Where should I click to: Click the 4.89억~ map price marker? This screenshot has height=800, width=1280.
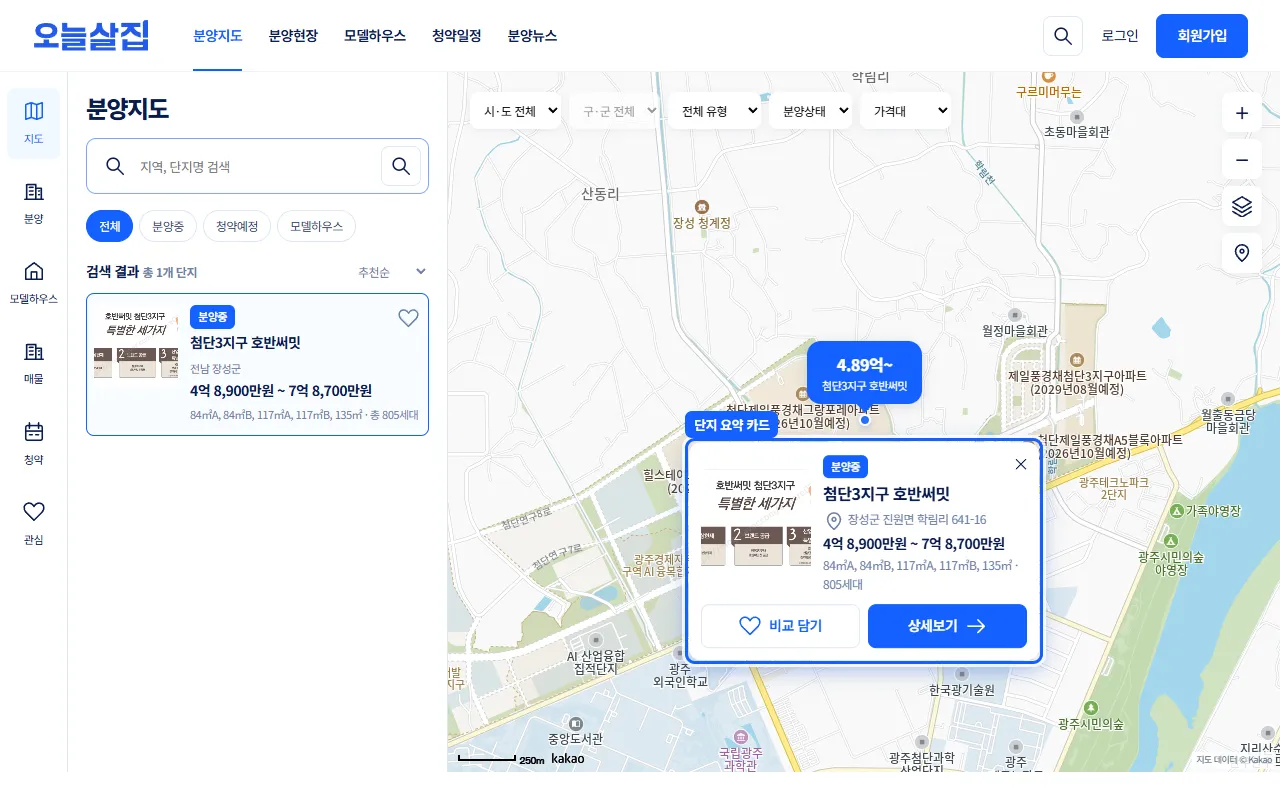click(864, 372)
